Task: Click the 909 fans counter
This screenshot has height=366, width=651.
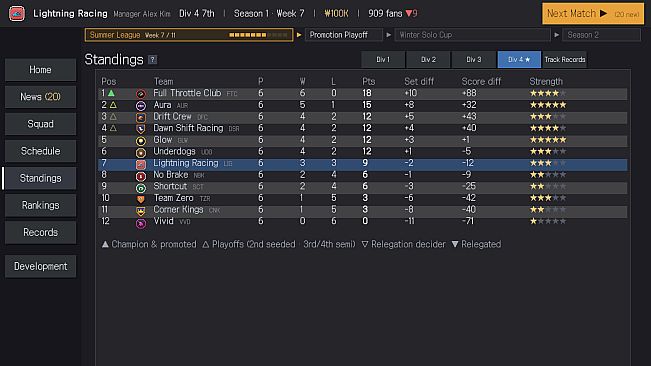Action: pos(385,13)
